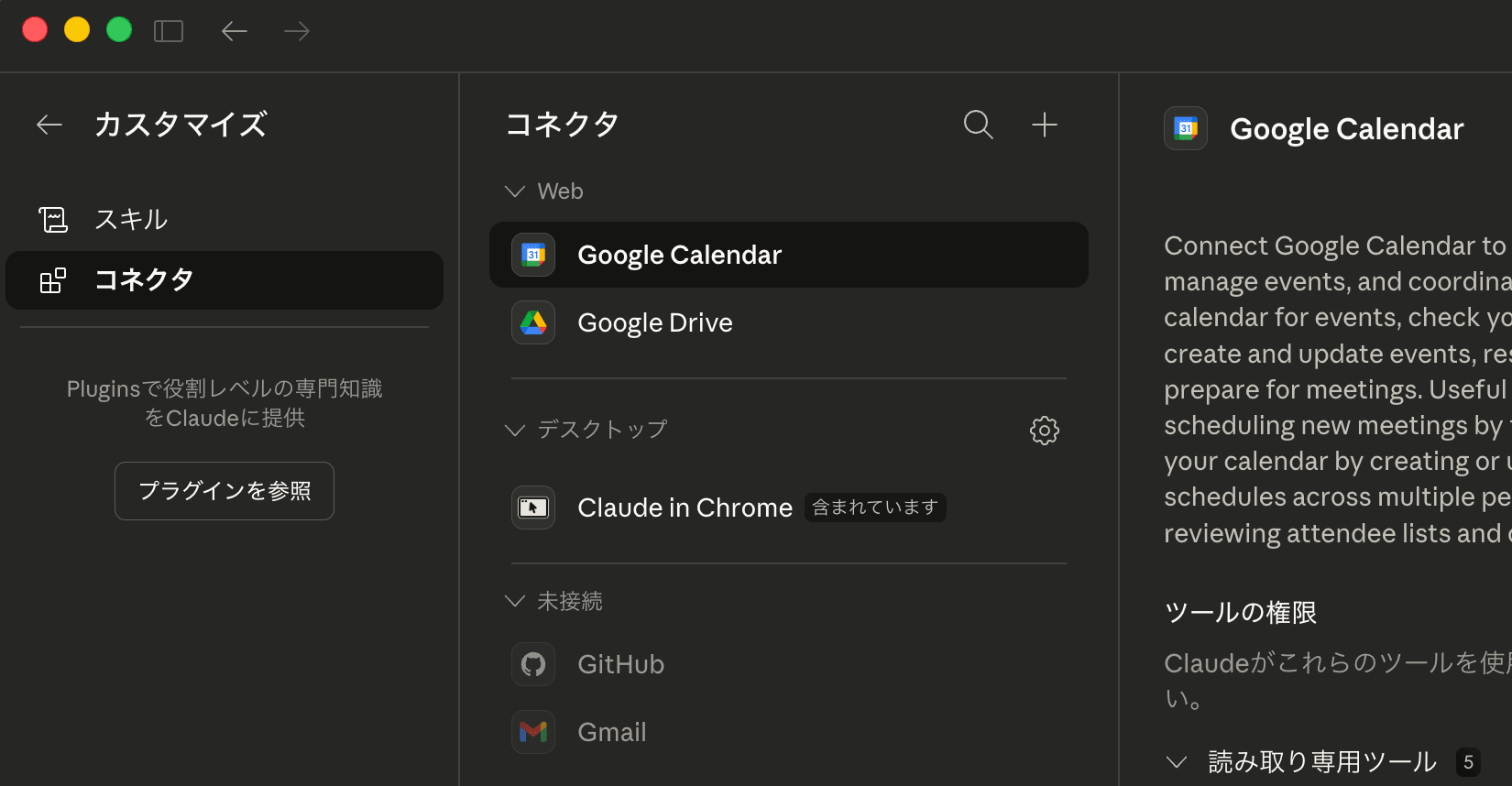The width and height of the screenshot is (1512, 786).
Task: Click the search connectors magnifier icon
Action: (x=978, y=124)
